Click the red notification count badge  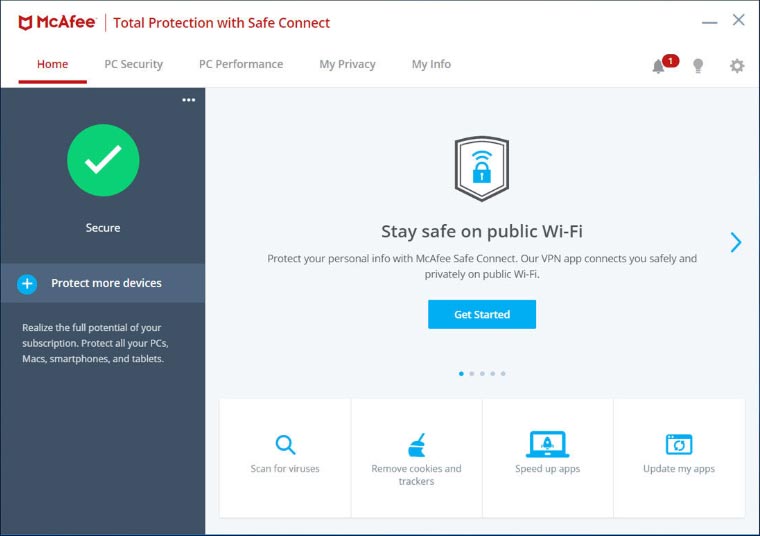pos(670,61)
